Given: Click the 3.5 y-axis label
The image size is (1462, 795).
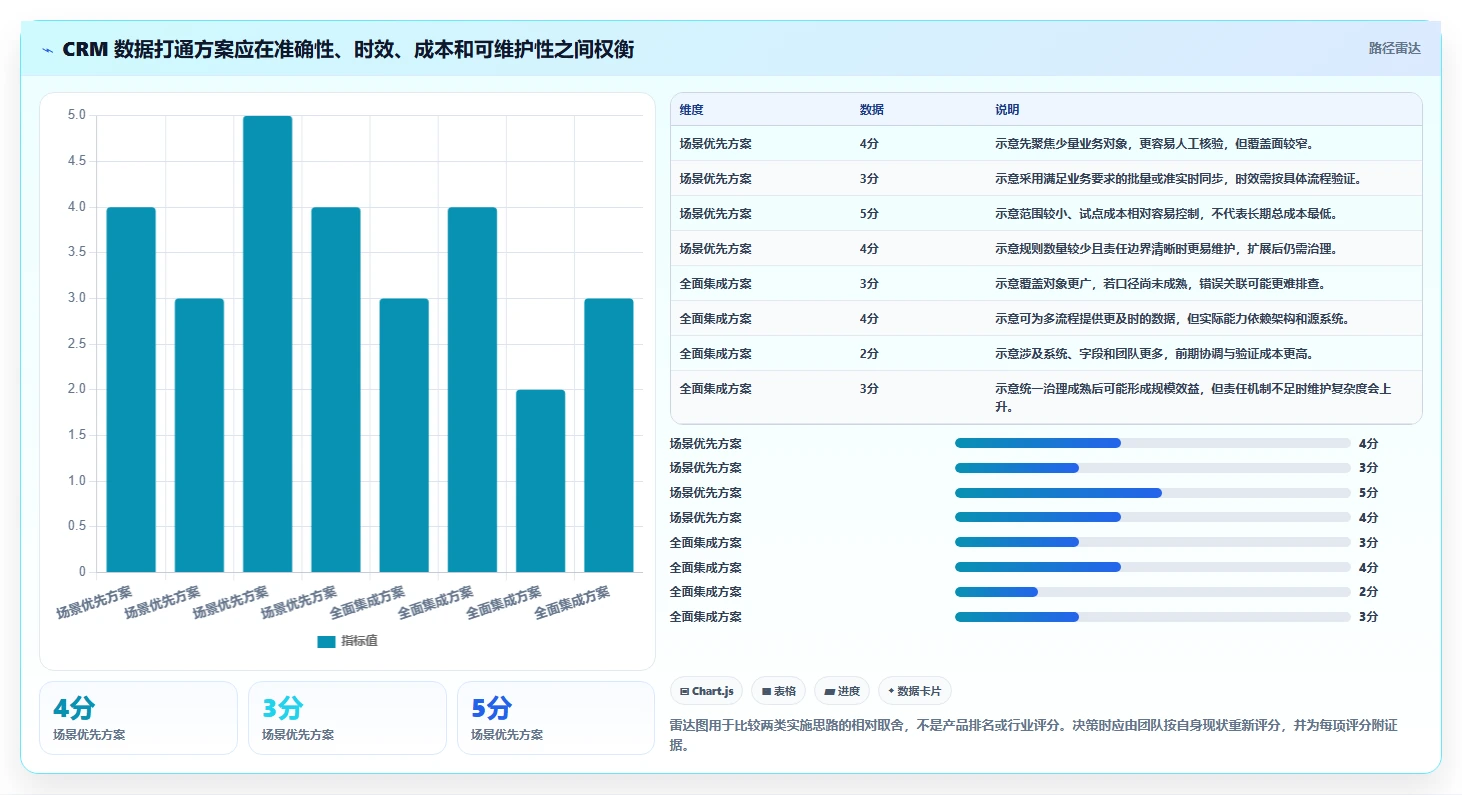Looking at the screenshot, I should pyautogui.click(x=76, y=252).
